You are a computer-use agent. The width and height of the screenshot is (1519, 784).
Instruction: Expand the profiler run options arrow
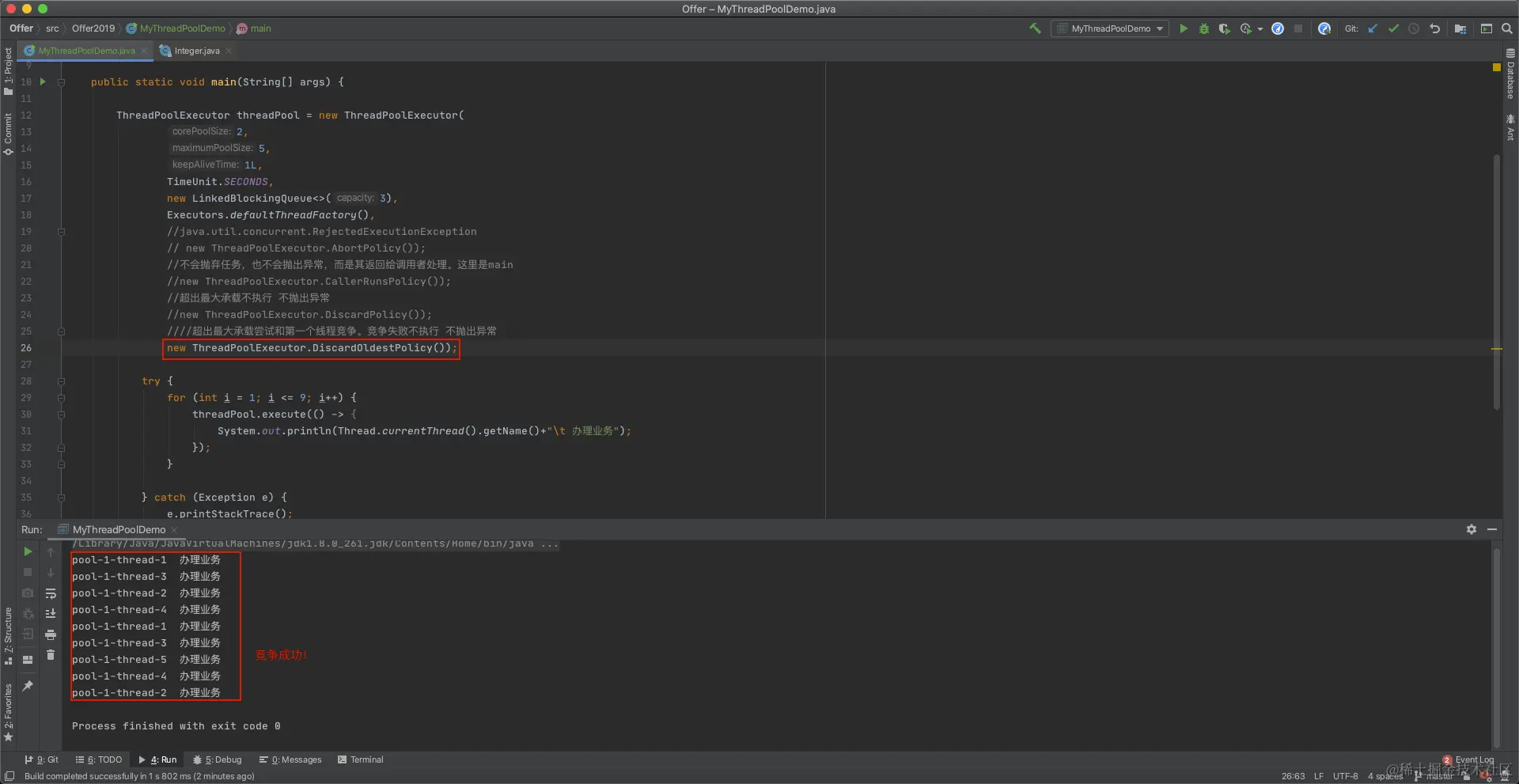tap(1260, 29)
